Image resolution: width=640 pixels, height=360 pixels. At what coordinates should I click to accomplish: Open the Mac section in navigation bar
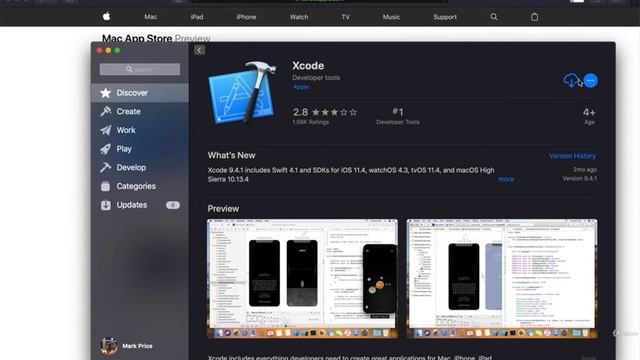(151, 17)
